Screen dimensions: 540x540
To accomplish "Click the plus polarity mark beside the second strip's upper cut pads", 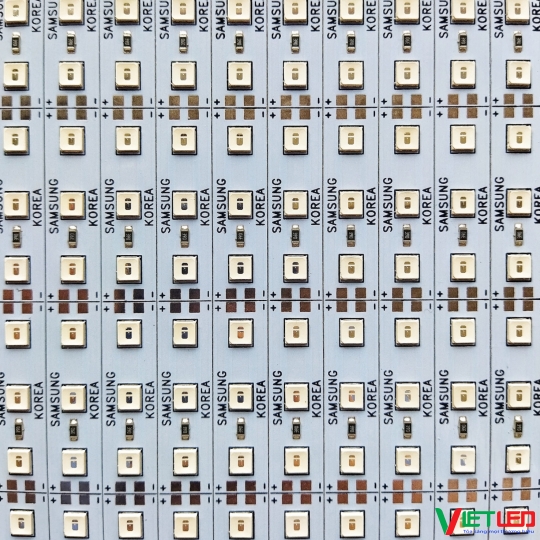I will (x=49, y=102).
